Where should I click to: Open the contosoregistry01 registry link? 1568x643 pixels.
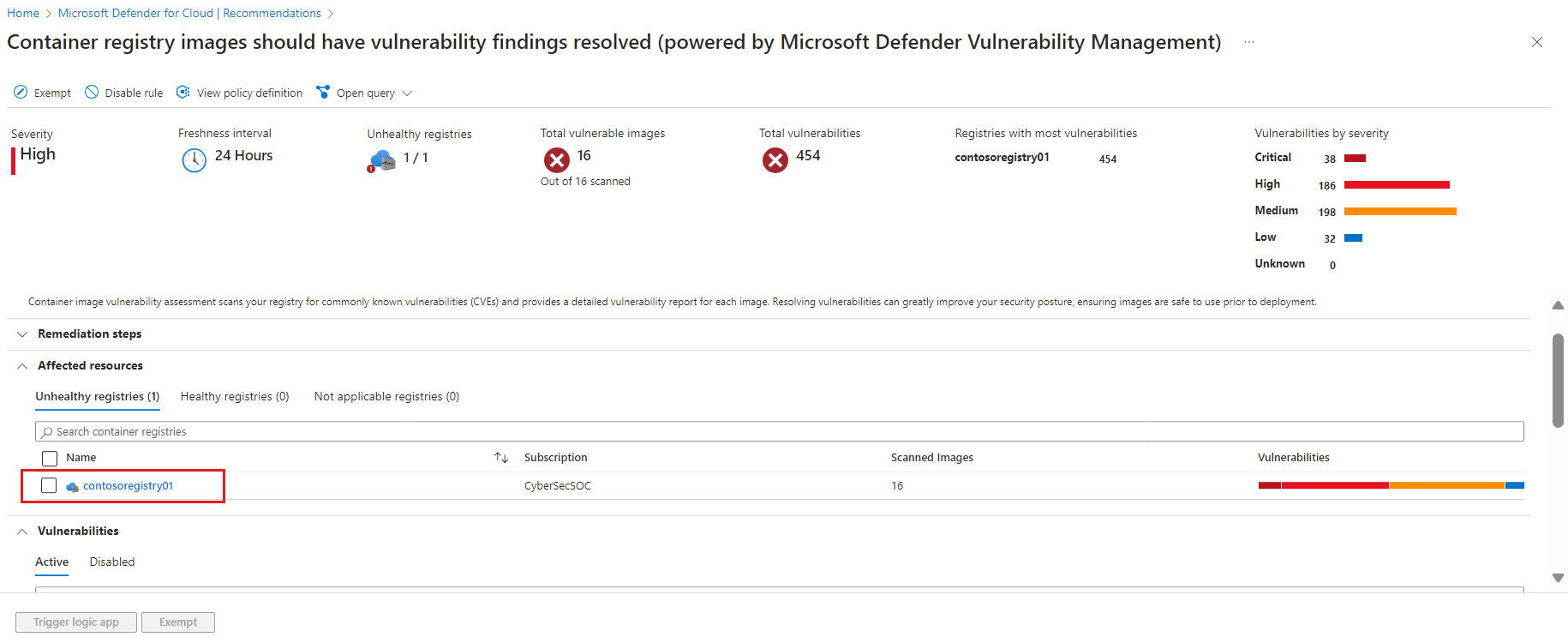tap(128, 486)
